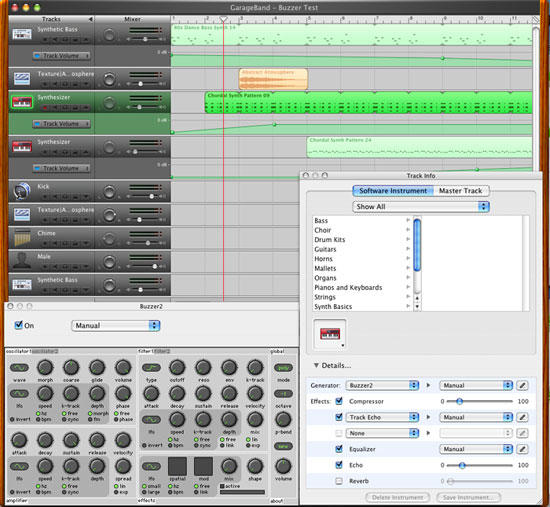Click the oscillator wave shape button in Buzzer2
The width and height of the screenshot is (550, 507).
19,368
